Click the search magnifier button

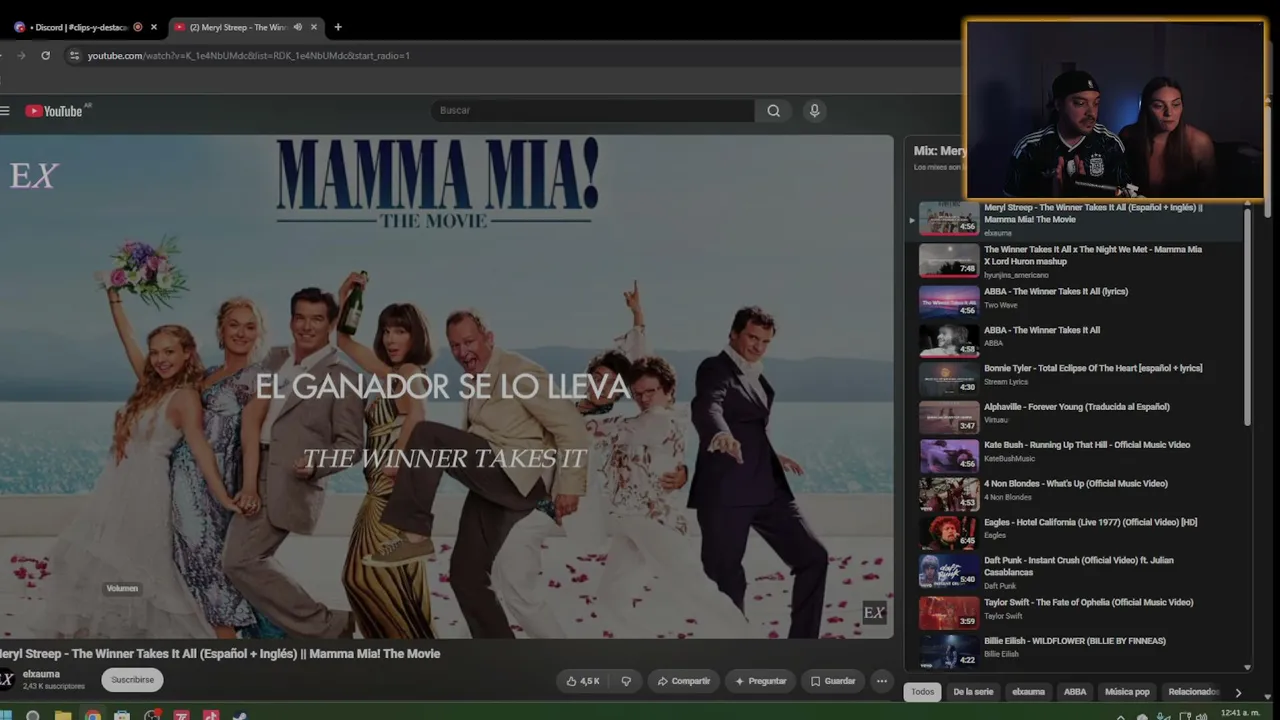coord(773,111)
